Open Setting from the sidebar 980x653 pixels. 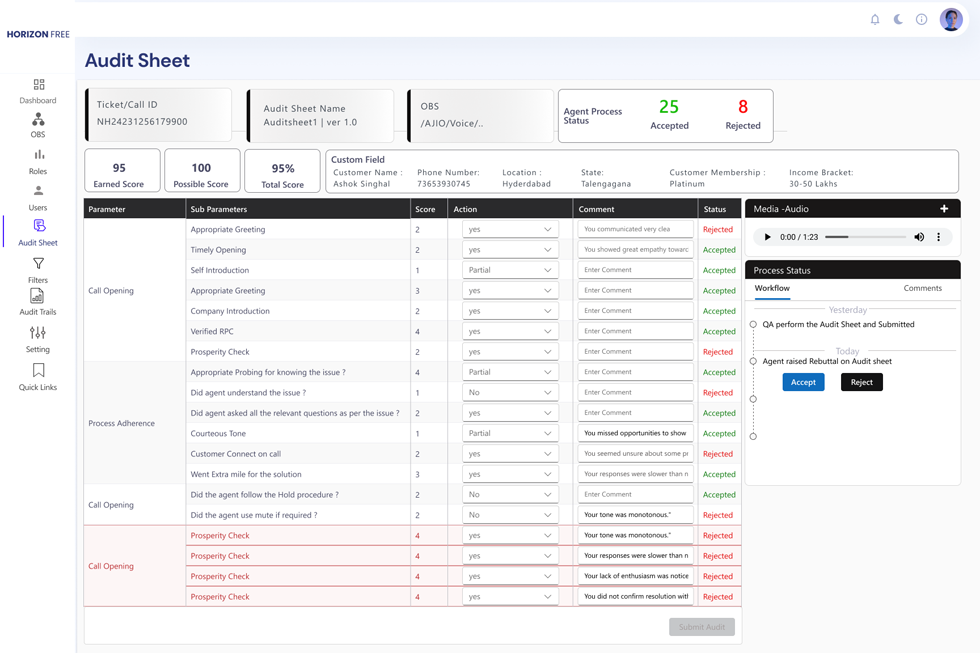(x=38, y=334)
